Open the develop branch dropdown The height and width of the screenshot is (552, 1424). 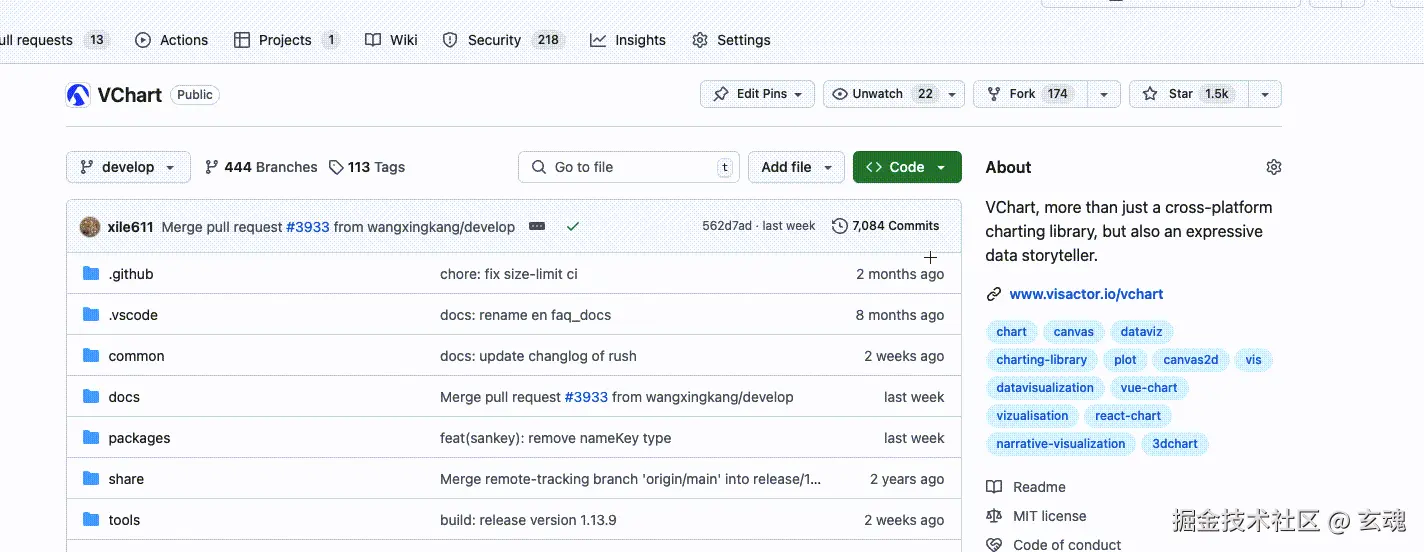(128, 167)
